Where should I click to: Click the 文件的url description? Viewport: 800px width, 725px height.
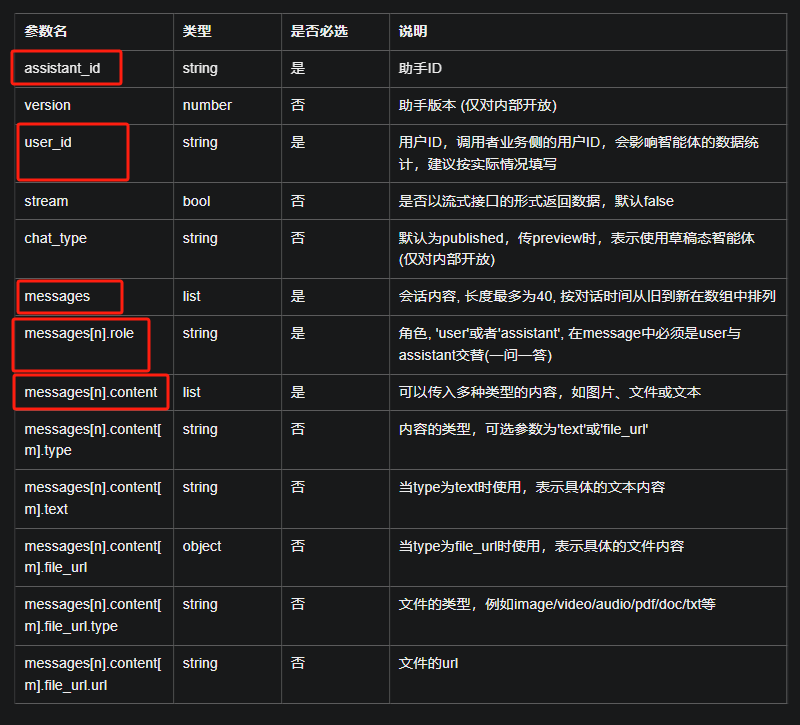[428, 663]
